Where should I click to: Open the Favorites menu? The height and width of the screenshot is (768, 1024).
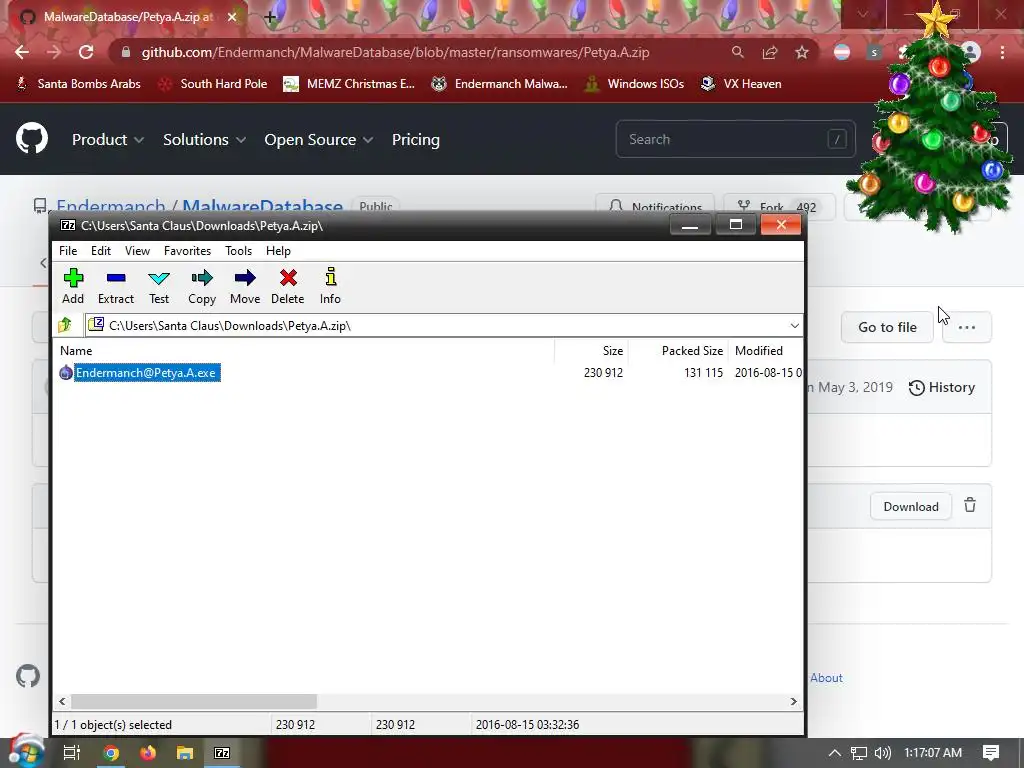[x=187, y=251]
